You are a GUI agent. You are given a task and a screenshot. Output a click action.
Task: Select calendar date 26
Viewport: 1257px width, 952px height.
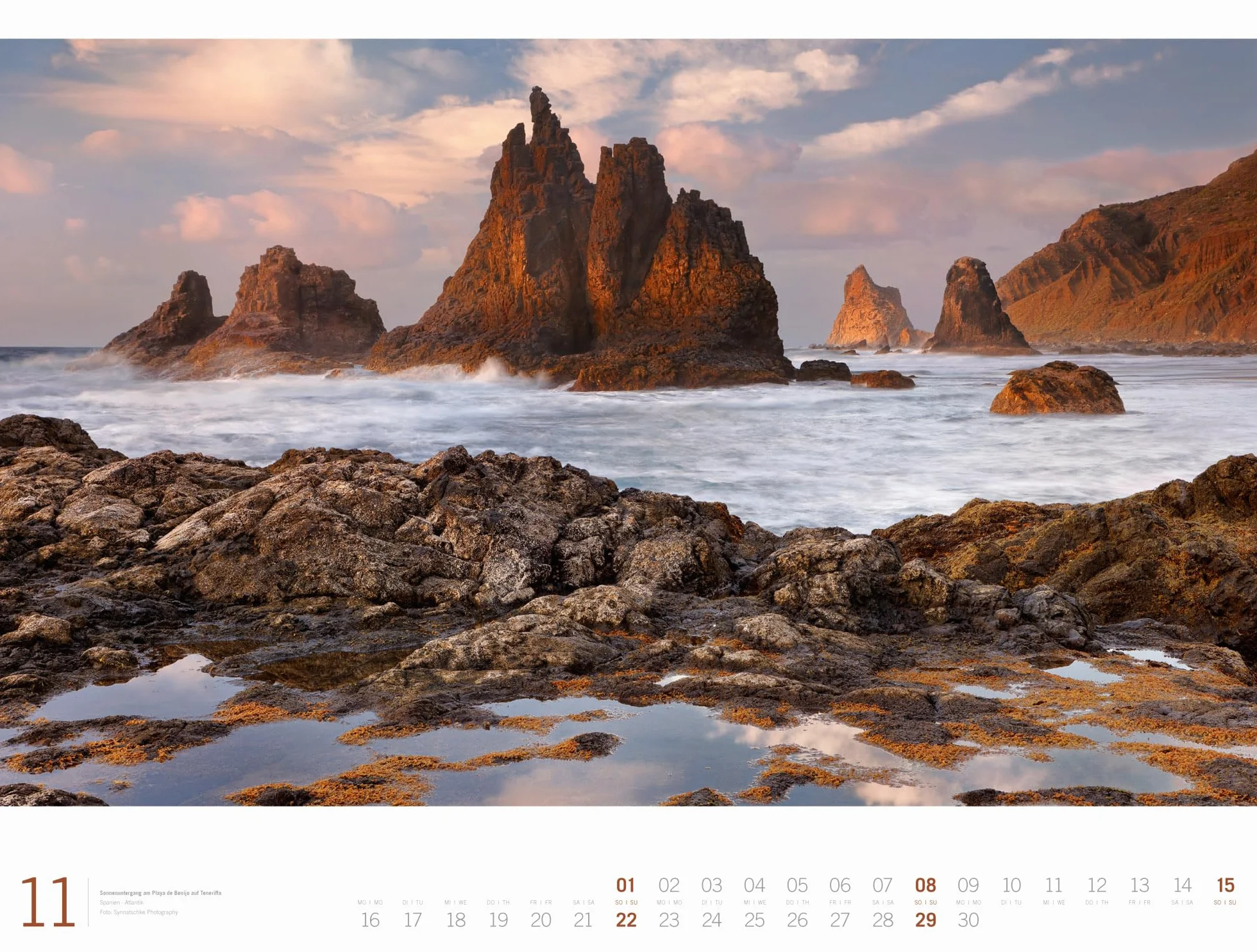(x=797, y=920)
